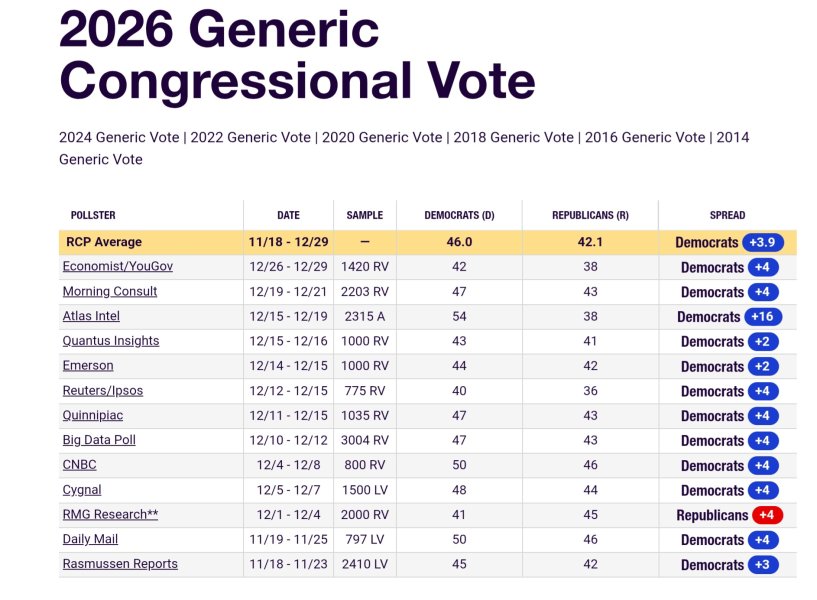The width and height of the screenshot is (817, 600).
Task: Open the Big Data Poll link
Action: 99,440
